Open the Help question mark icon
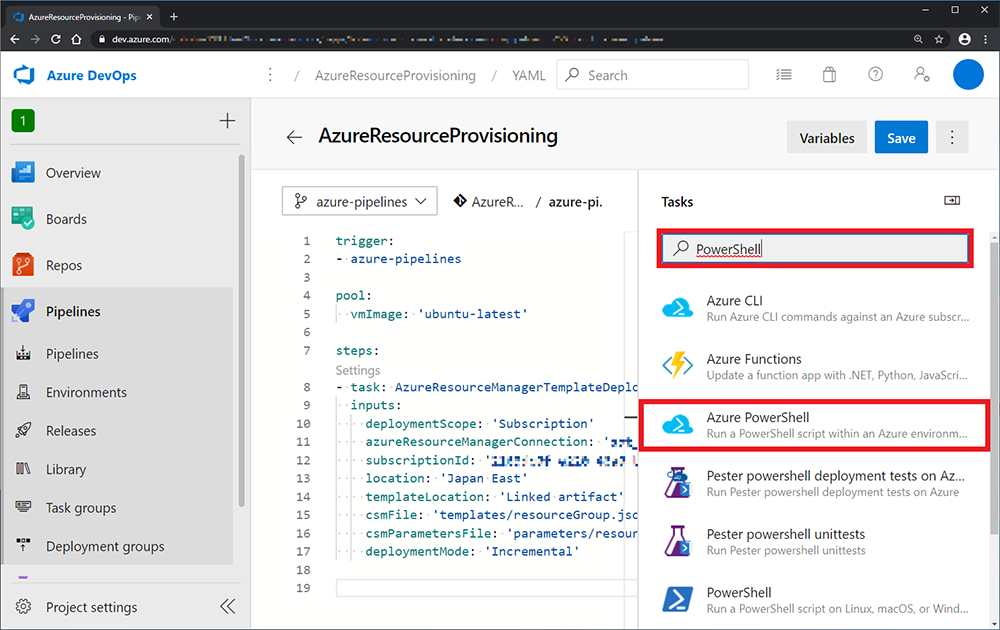The width and height of the screenshot is (1000, 630). point(876,75)
